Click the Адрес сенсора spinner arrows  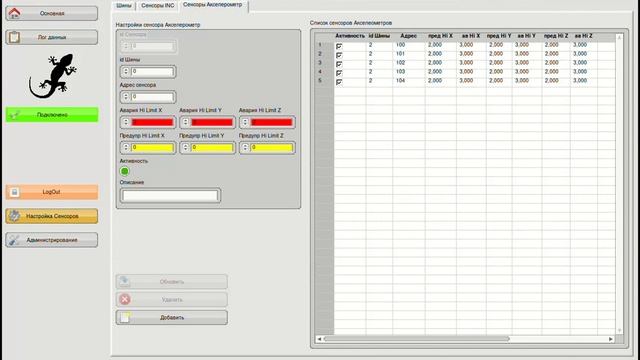click(126, 97)
